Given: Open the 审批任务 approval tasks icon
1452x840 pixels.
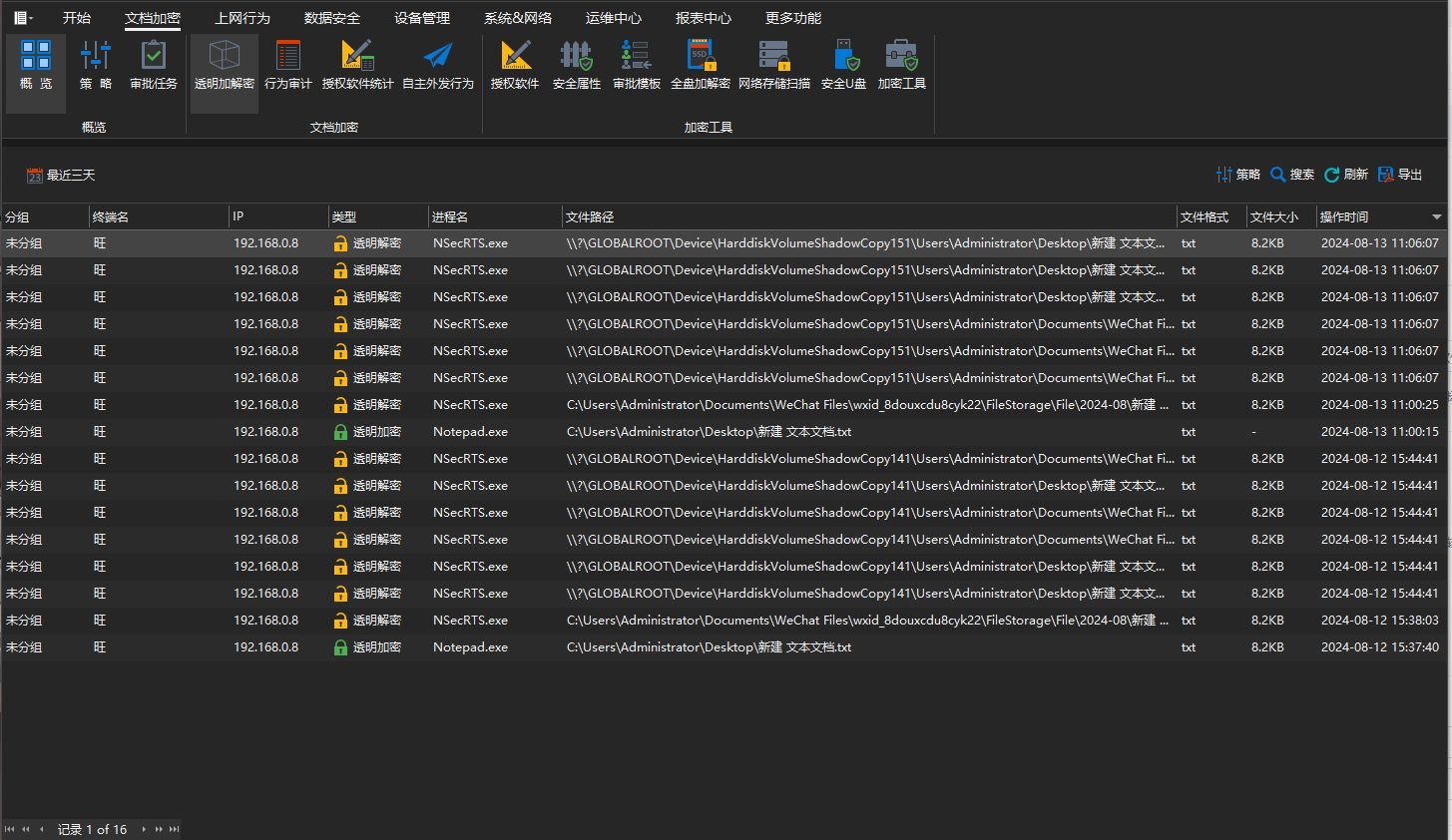Looking at the screenshot, I should point(154,66).
